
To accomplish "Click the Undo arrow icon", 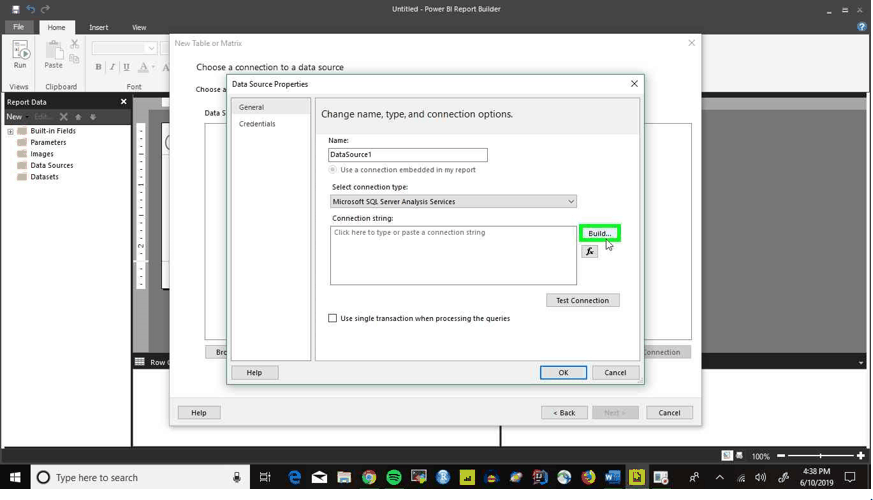I will pyautogui.click(x=31, y=9).
